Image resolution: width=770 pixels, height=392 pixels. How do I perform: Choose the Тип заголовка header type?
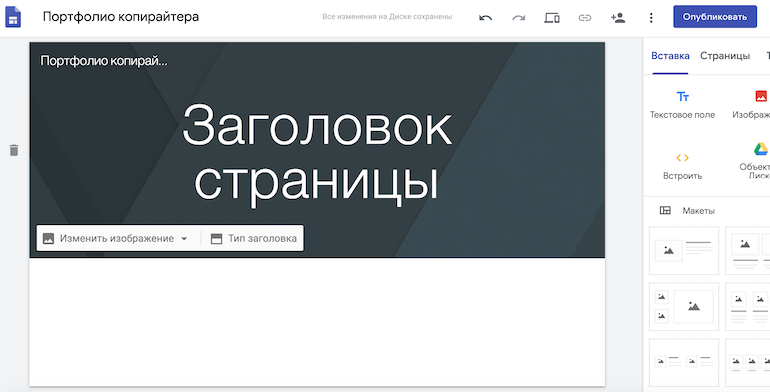point(253,238)
